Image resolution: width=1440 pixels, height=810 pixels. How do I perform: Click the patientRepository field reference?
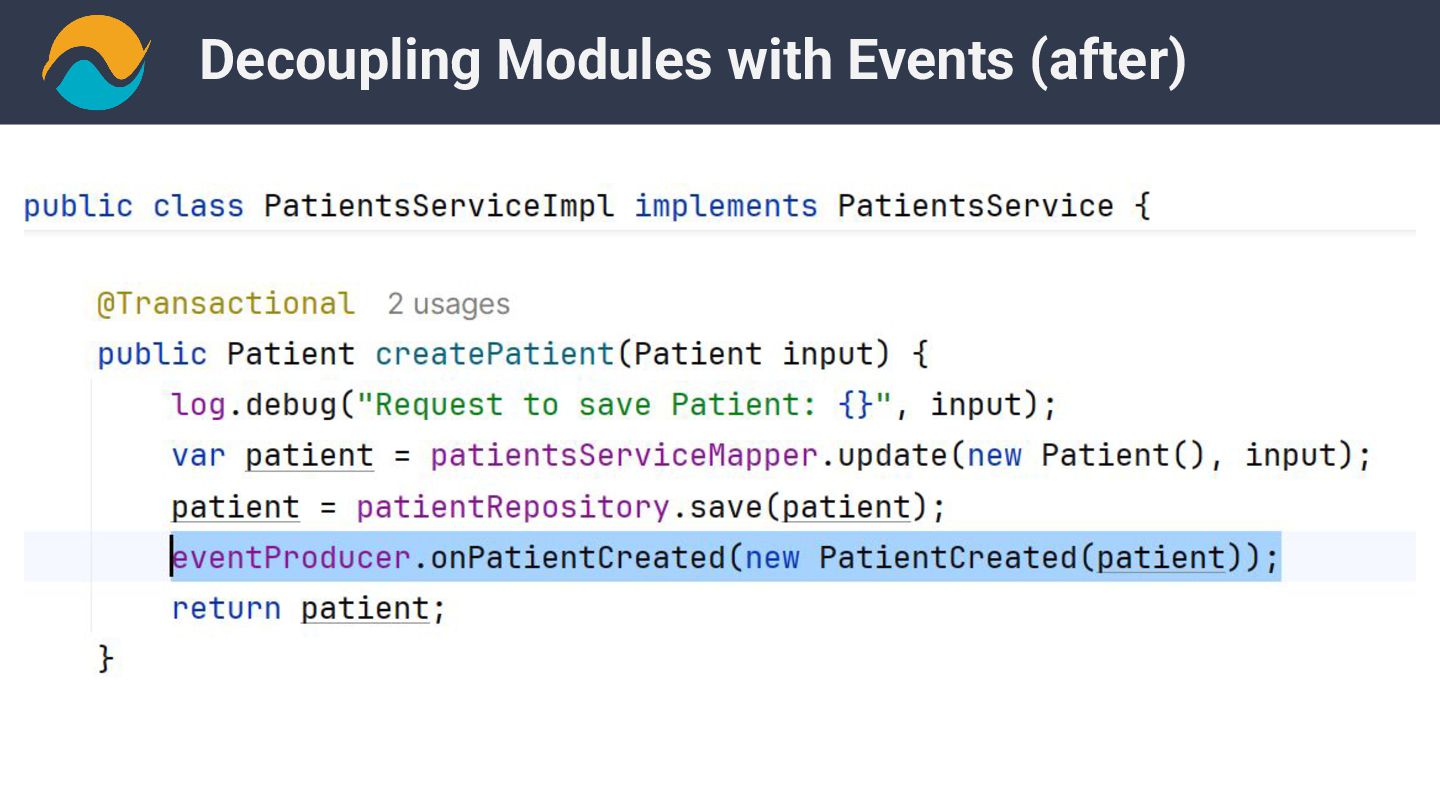(512, 507)
